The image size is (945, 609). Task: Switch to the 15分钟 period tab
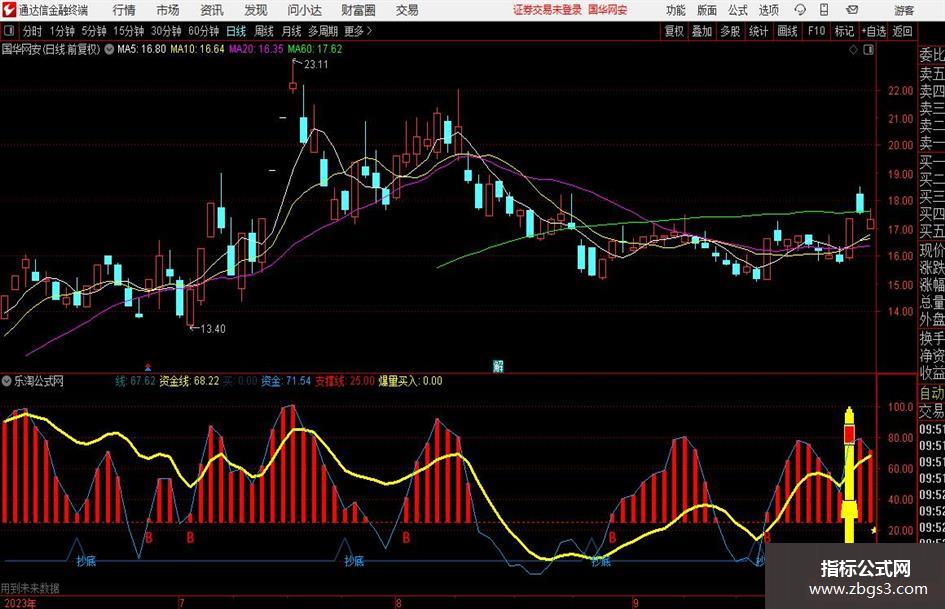coord(129,31)
